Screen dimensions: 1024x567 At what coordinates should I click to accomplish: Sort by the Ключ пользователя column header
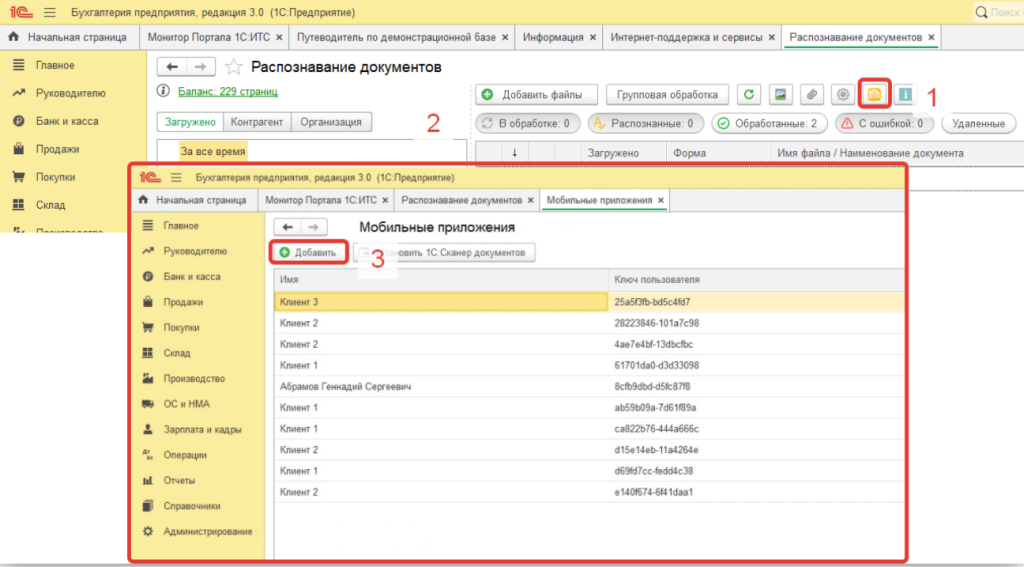[756, 280]
